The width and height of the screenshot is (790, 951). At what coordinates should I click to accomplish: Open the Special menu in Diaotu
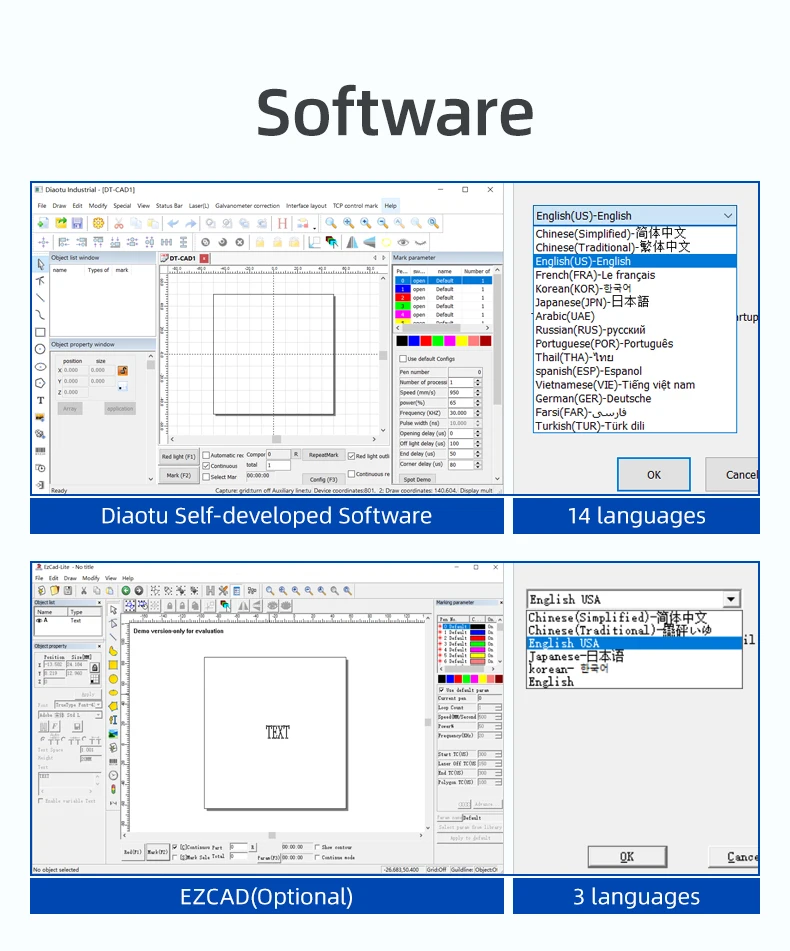[122, 206]
